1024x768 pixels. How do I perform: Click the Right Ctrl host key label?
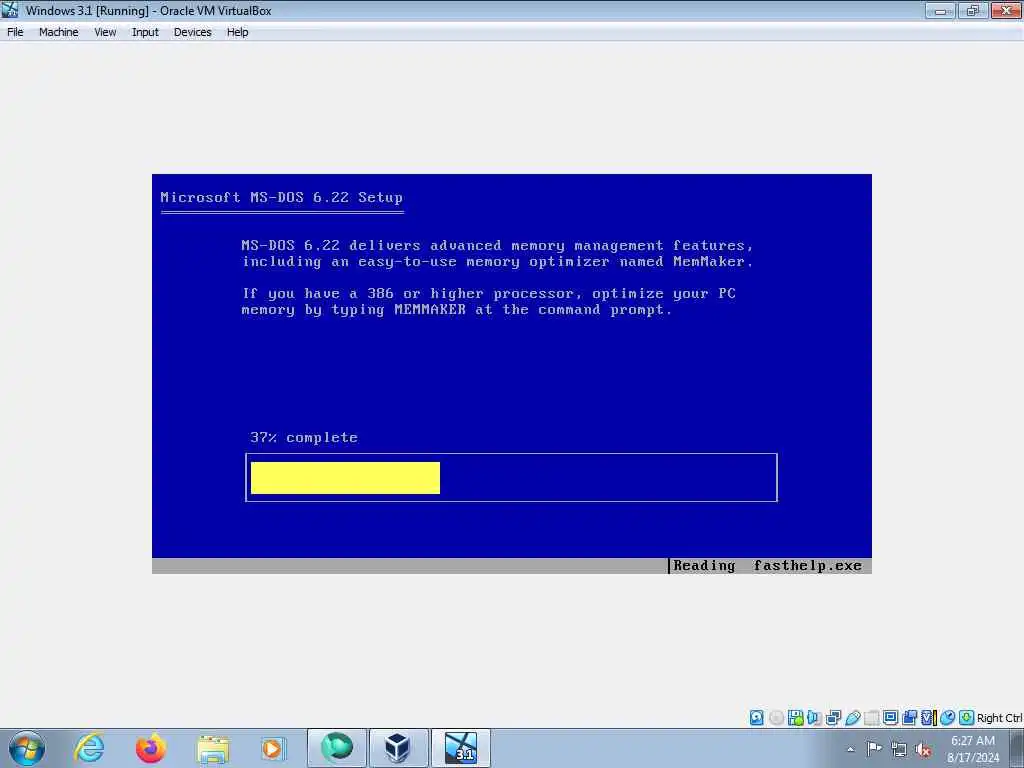999,718
